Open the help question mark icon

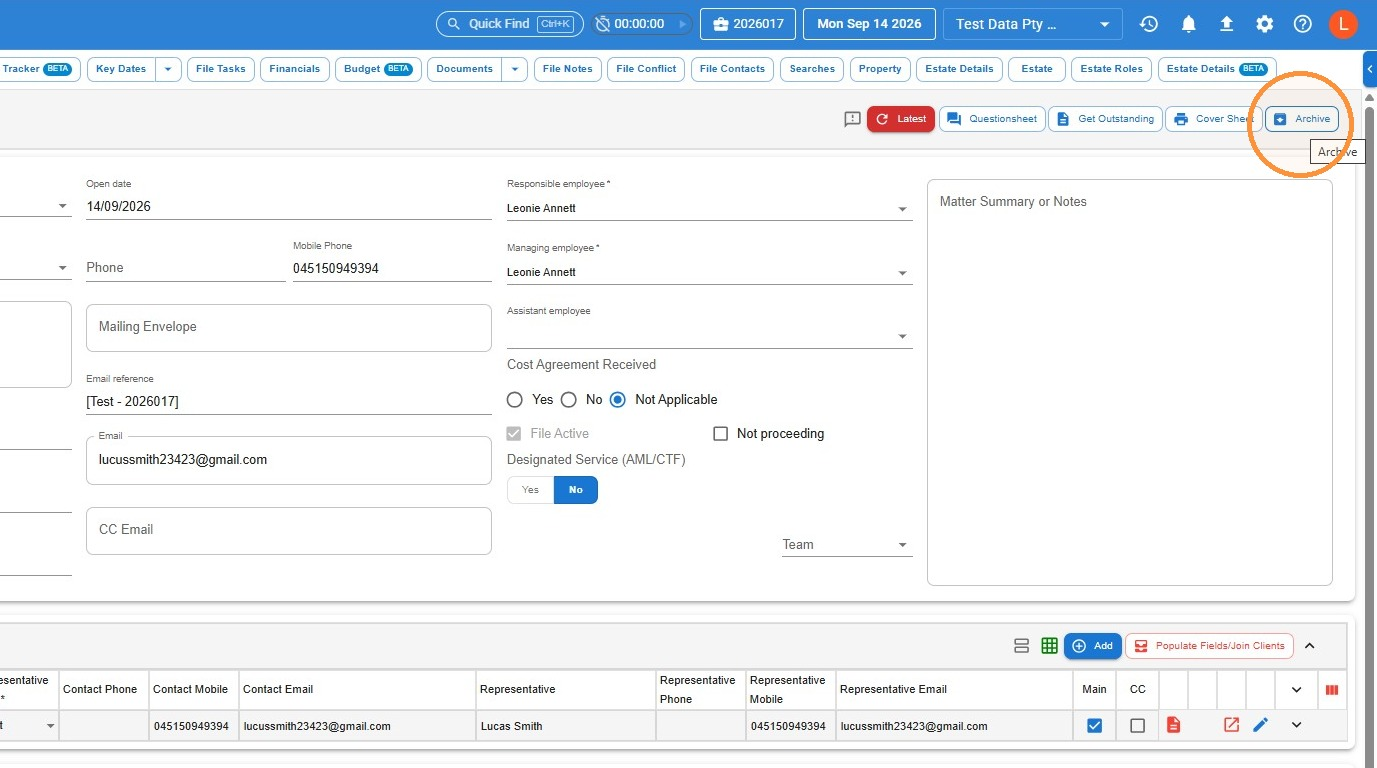1302,24
